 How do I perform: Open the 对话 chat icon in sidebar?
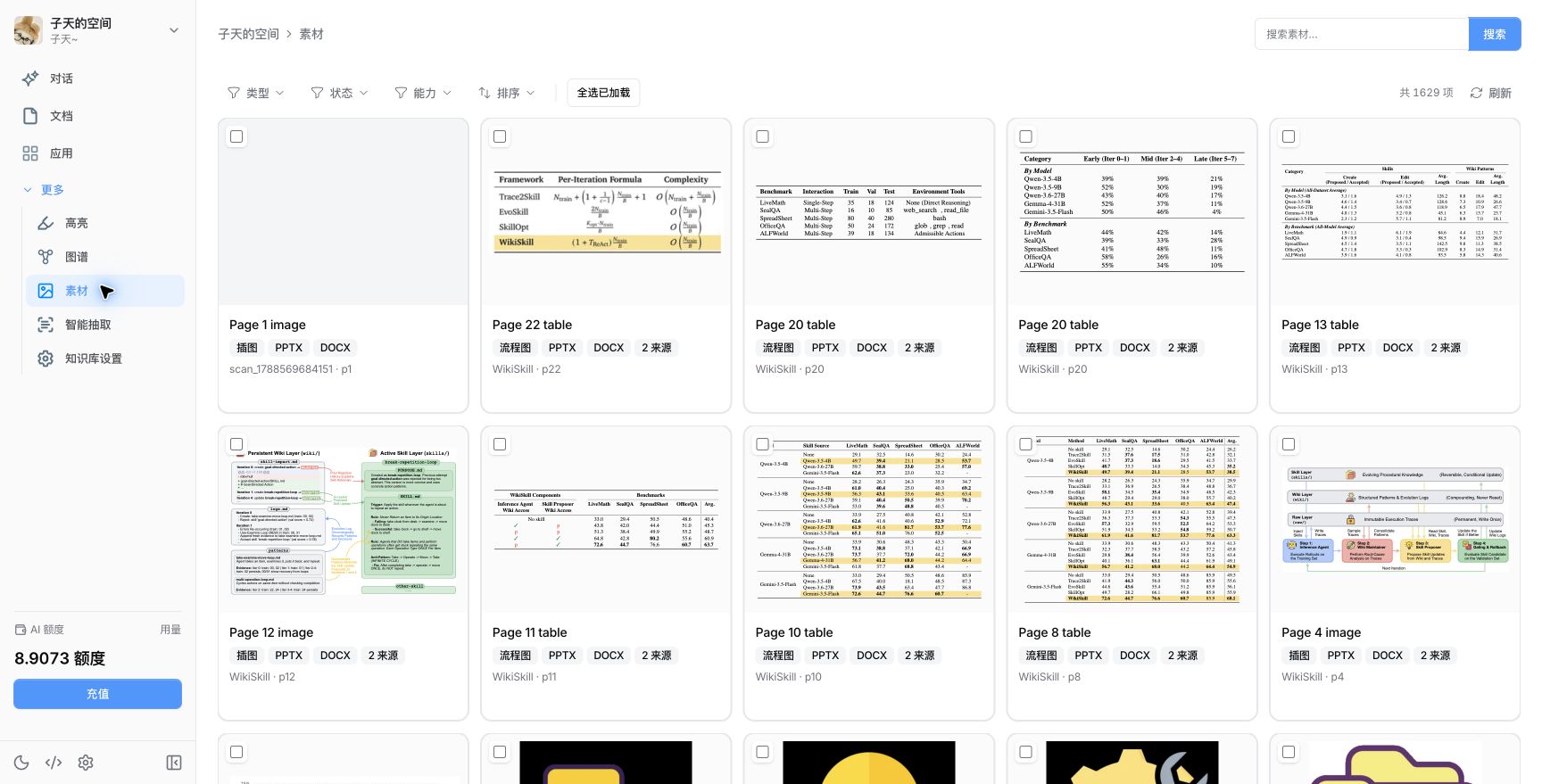[30, 78]
